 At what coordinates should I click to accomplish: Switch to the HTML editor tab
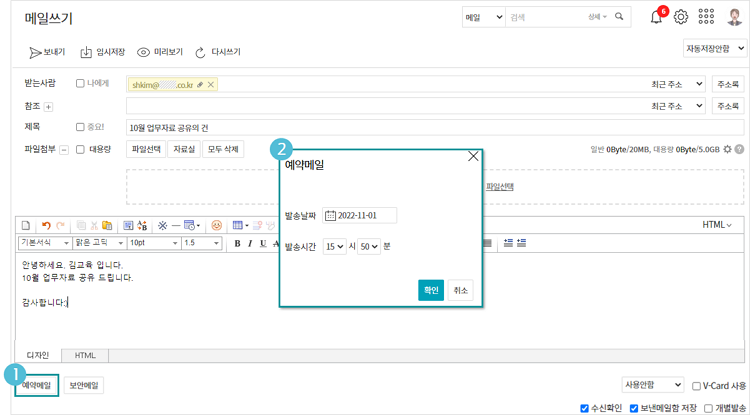tap(85, 356)
